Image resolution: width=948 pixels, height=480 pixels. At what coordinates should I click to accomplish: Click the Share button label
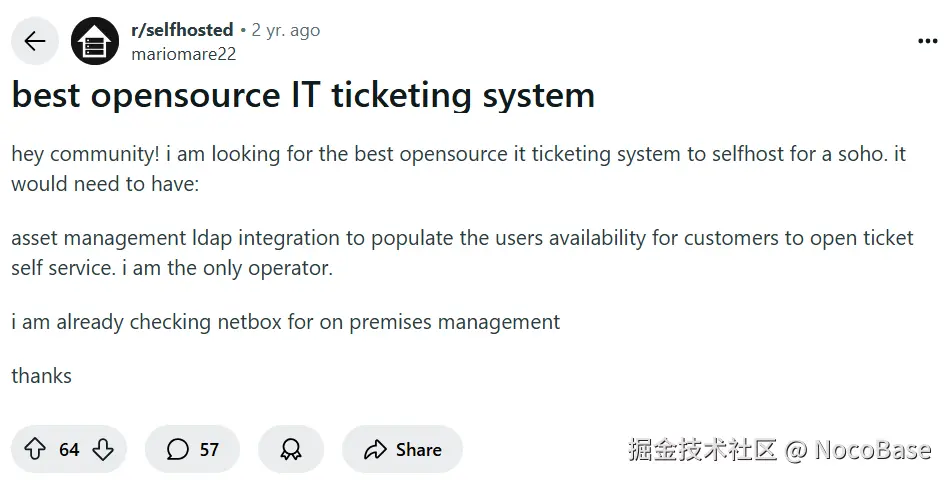point(418,450)
